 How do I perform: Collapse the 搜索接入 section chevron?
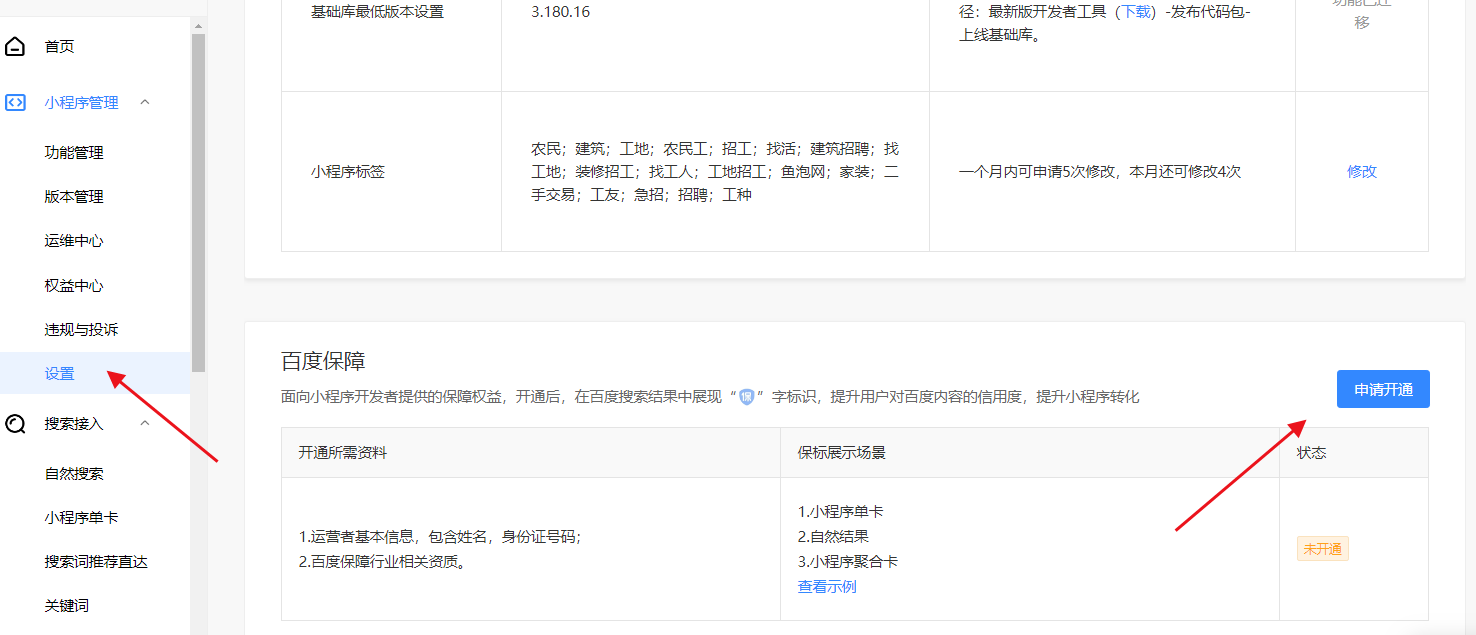point(145,423)
